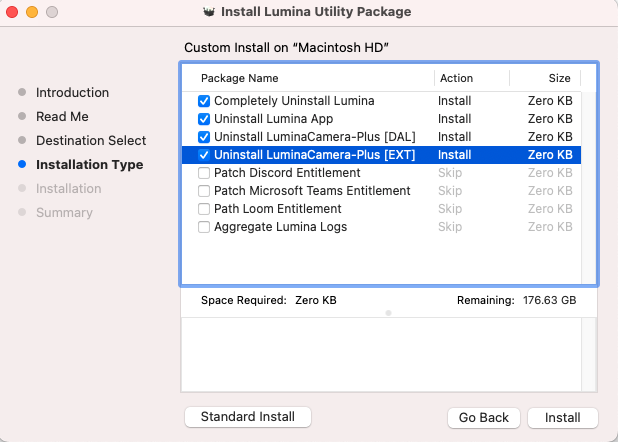Screen dimensions: 618x442
Task: Select Path Loom Entitlement row text
Action: [x=277, y=209]
